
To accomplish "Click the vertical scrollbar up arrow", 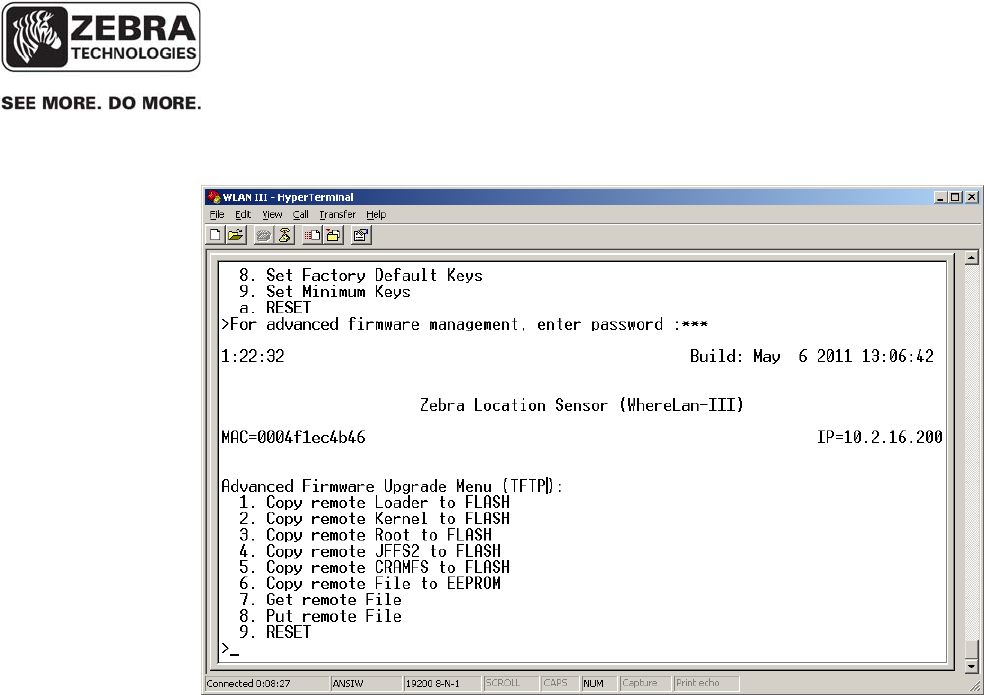I will pyautogui.click(x=971, y=257).
